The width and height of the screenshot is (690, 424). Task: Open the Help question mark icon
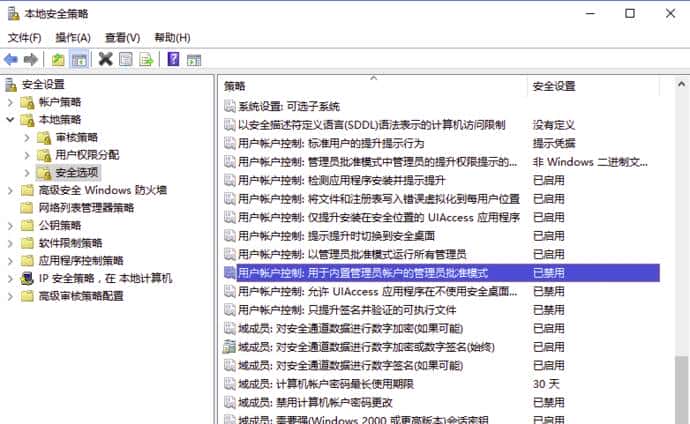(x=173, y=59)
